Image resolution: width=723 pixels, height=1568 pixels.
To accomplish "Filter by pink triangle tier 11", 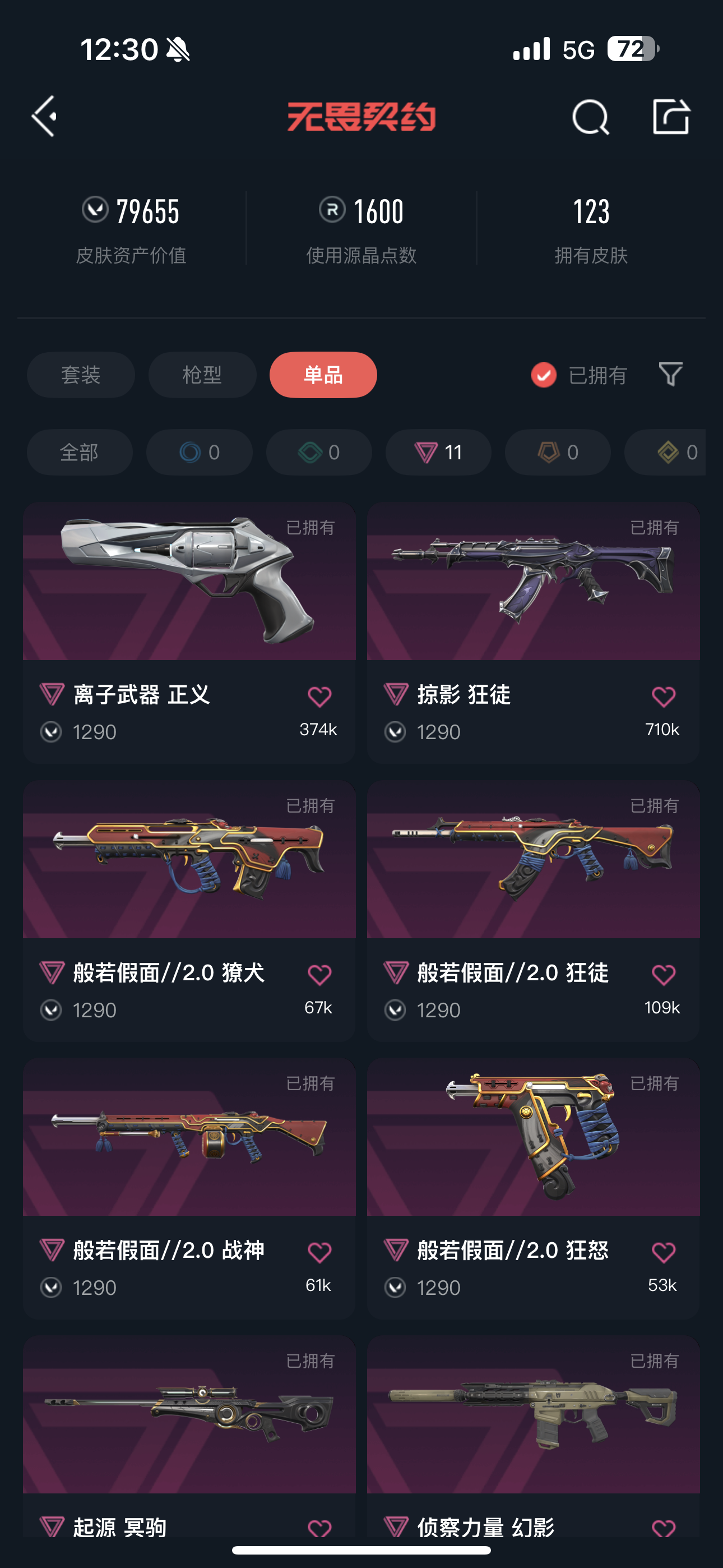I will point(438,452).
